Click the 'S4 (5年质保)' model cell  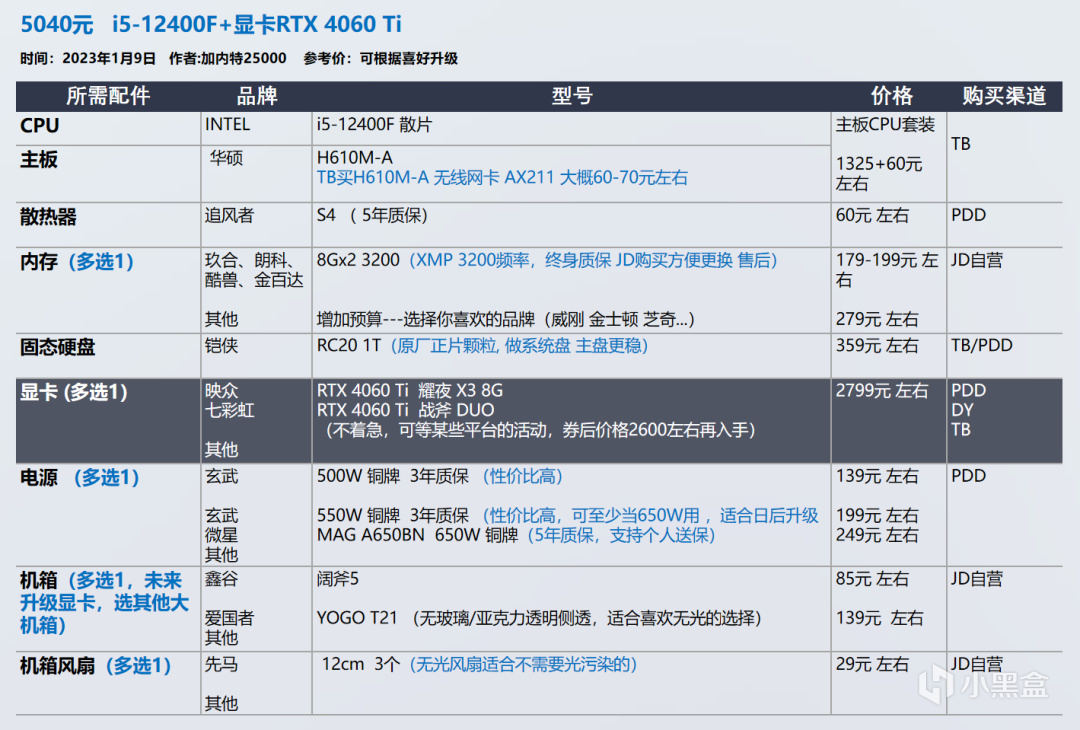(x=373, y=216)
